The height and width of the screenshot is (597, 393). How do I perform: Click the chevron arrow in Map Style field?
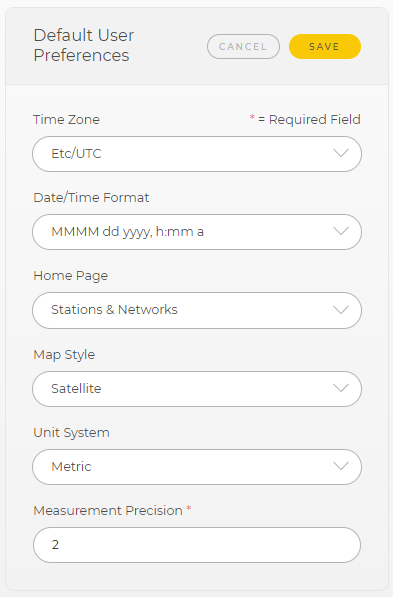tap(341, 388)
